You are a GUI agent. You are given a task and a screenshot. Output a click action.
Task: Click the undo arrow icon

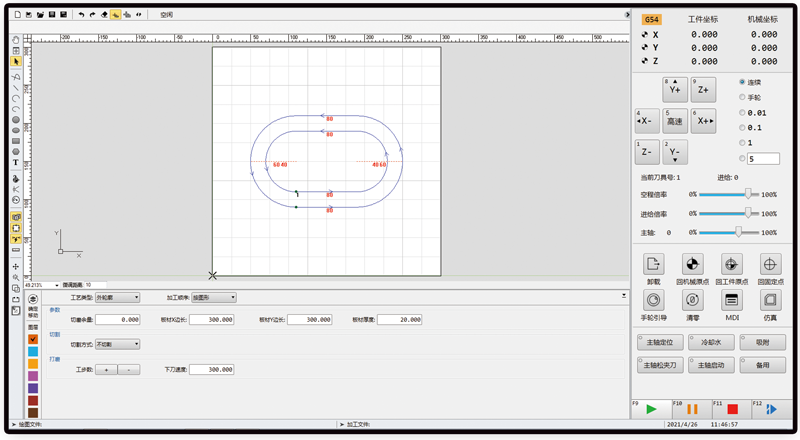pyautogui.click(x=82, y=15)
